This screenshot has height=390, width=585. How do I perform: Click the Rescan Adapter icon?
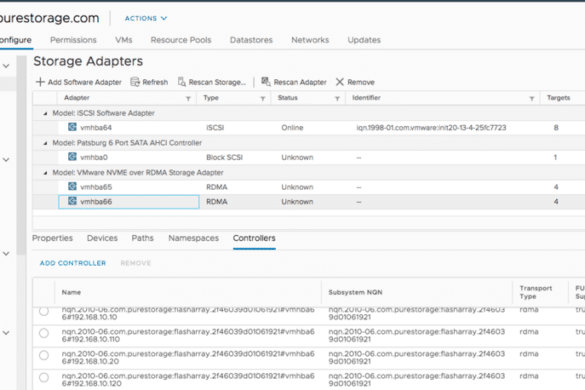266,81
